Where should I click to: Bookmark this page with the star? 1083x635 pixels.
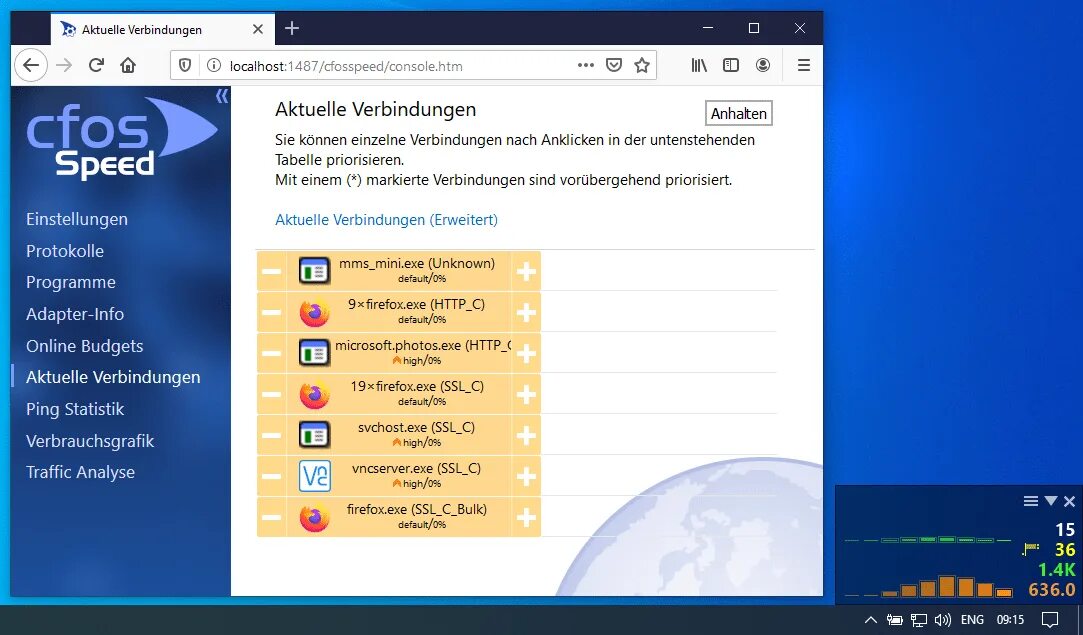(x=642, y=65)
